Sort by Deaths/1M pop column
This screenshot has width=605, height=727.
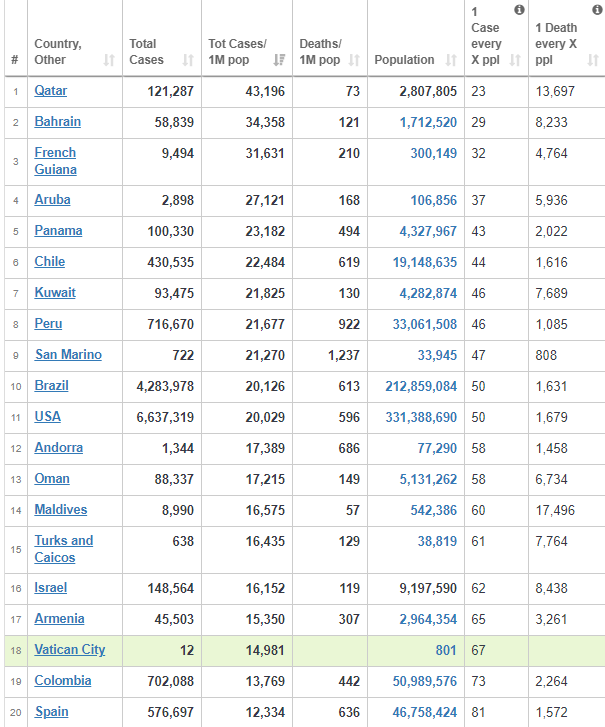[x=355, y=61]
